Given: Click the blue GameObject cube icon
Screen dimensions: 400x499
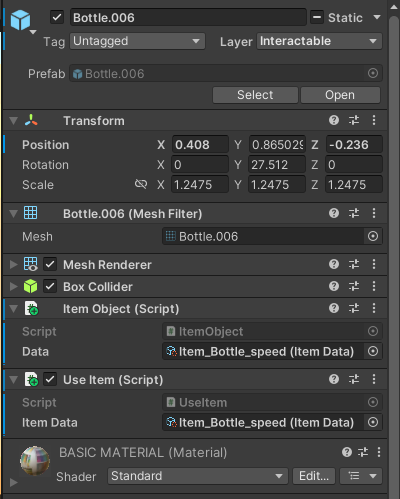Looking at the screenshot, I should (20, 20).
